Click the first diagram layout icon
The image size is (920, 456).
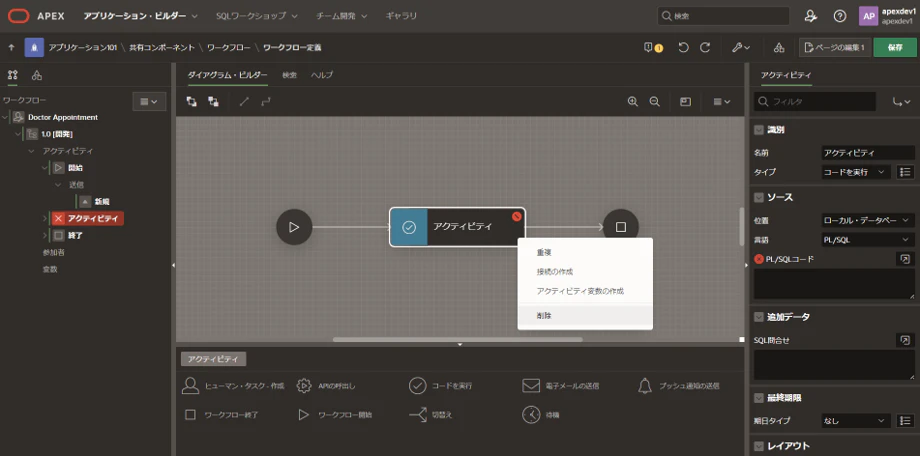click(x=191, y=102)
